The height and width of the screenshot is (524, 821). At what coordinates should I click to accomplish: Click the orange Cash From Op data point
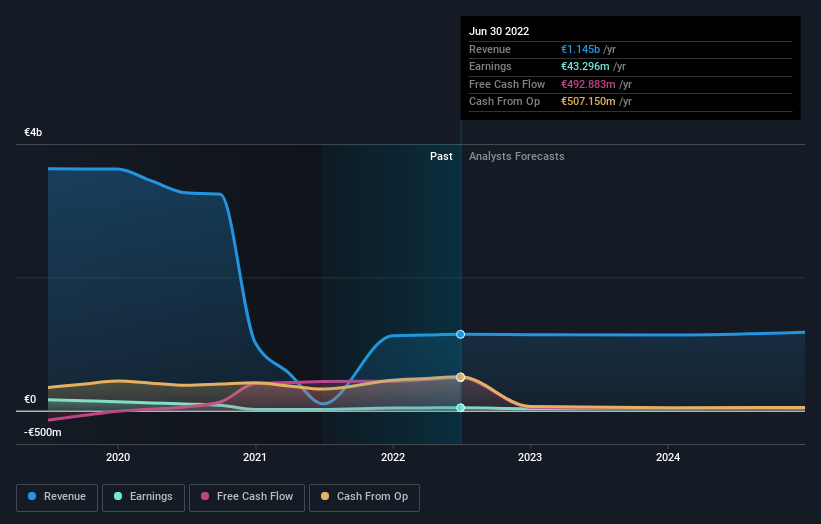[460, 377]
